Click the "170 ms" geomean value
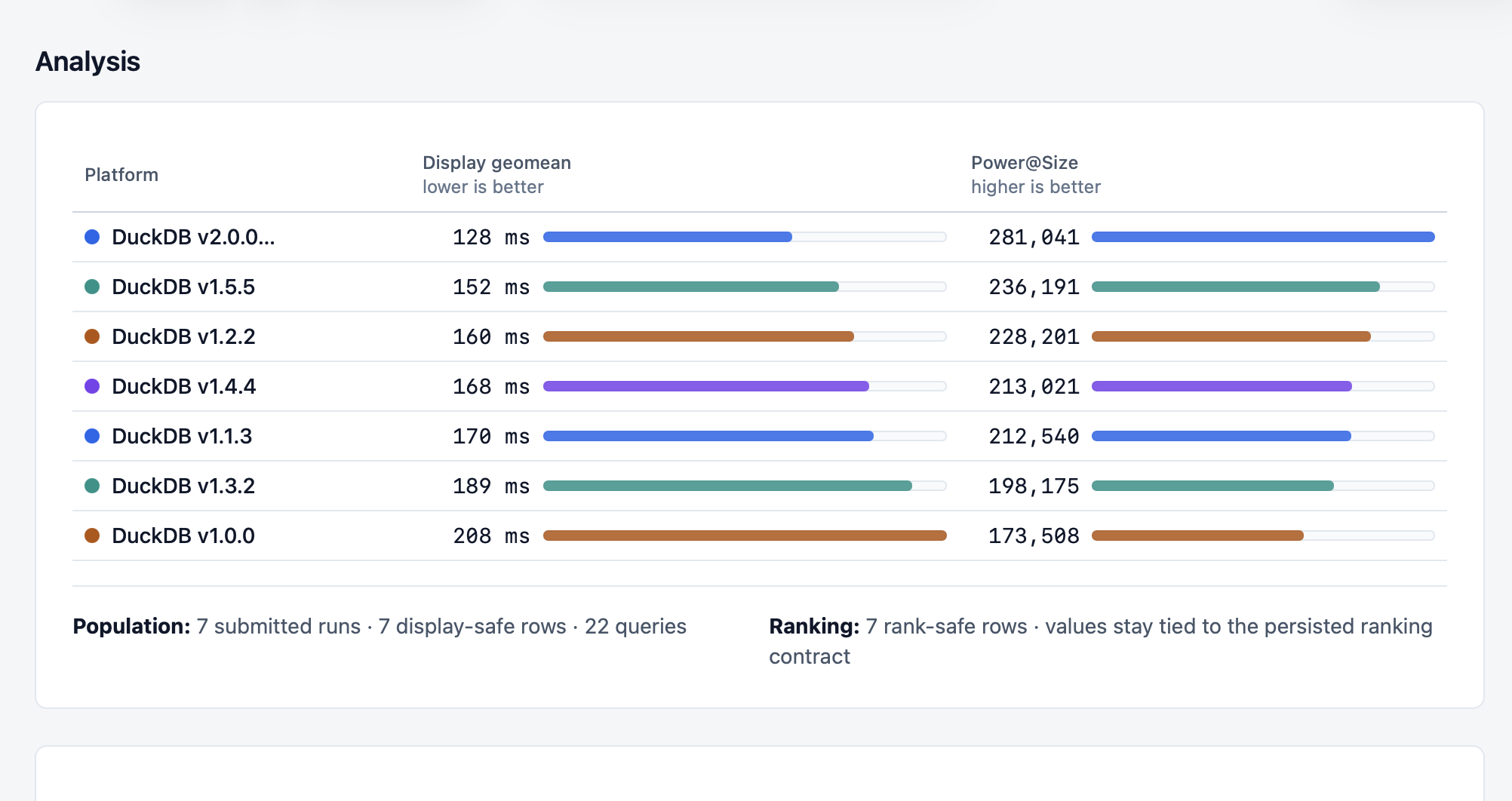 point(491,436)
